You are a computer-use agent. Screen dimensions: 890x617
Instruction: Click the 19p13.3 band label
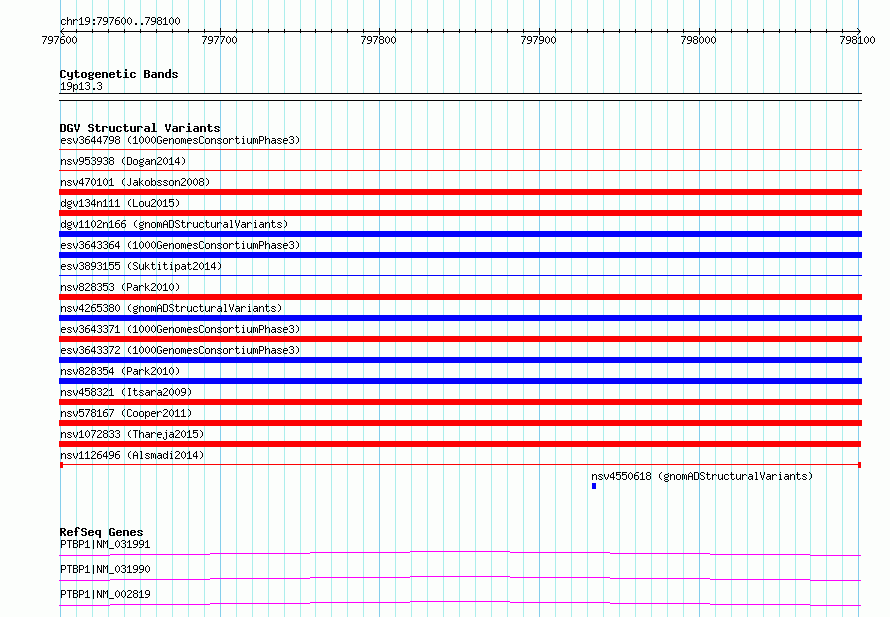coord(81,86)
